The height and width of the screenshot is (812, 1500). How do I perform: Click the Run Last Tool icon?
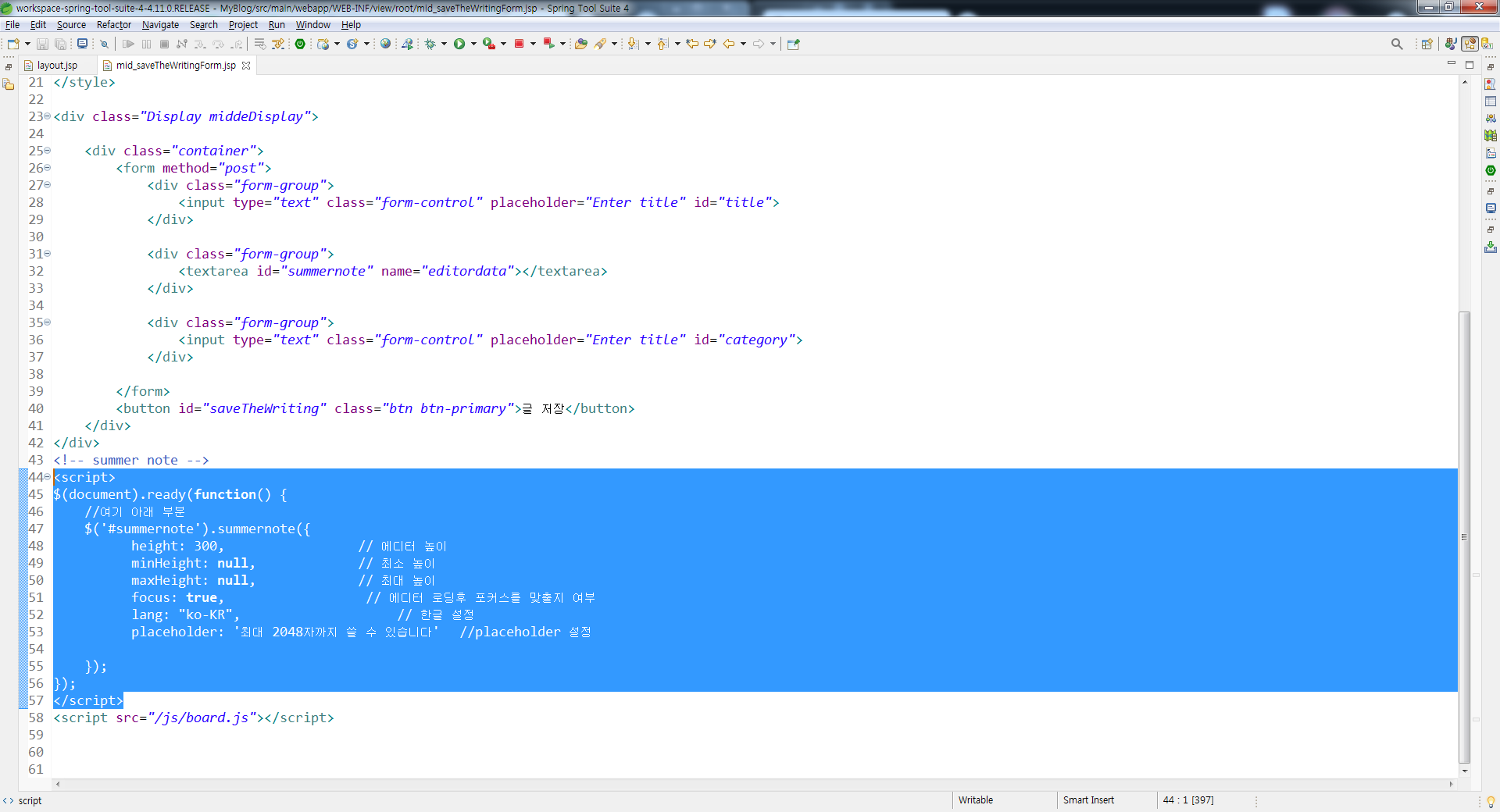(489, 44)
